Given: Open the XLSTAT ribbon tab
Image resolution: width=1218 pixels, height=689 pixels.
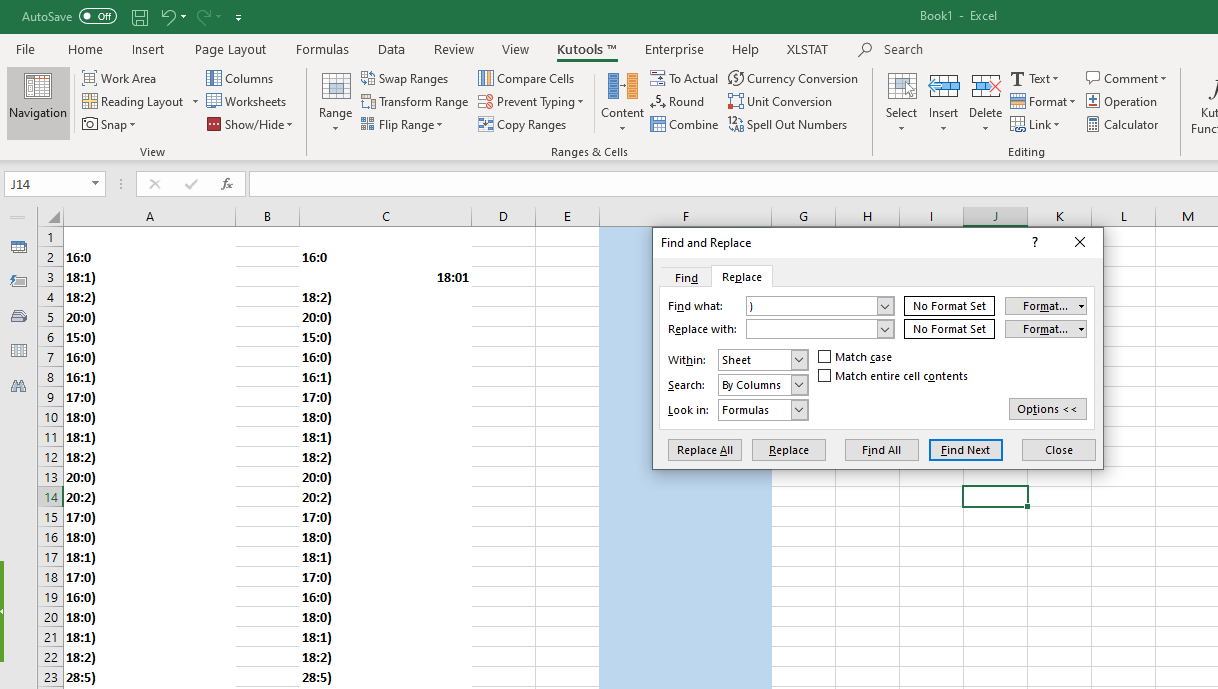Looking at the screenshot, I should (x=806, y=49).
